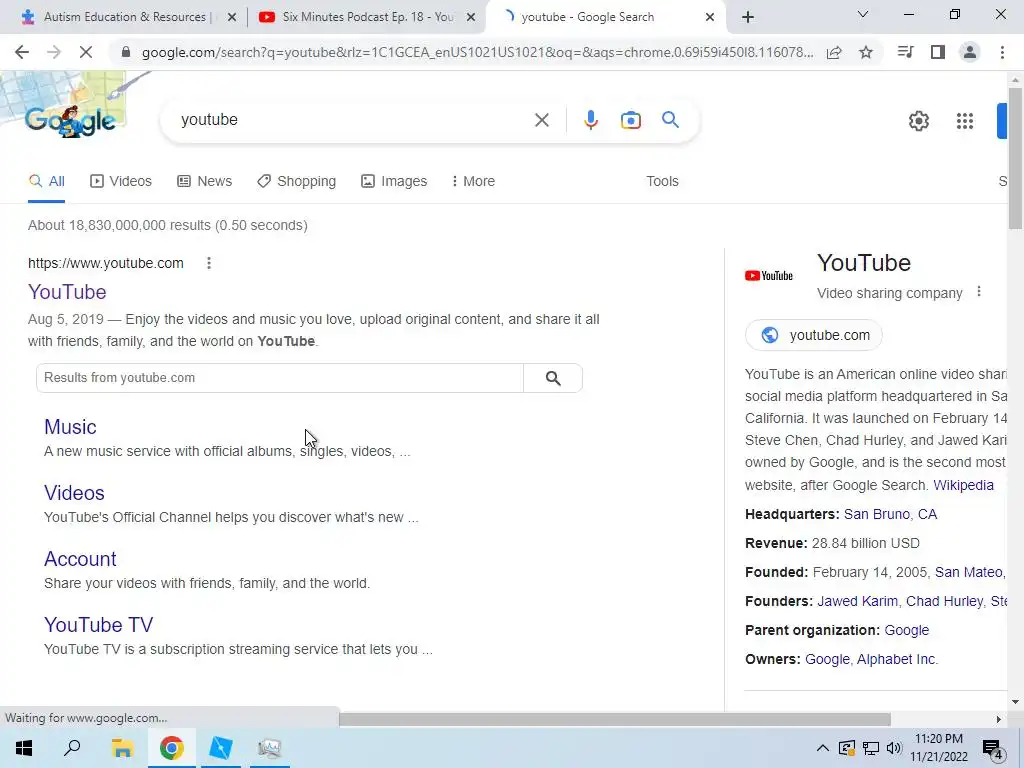This screenshot has height=768, width=1024.
Task: Click the browser forward arrow
Action: (x=54, y=52)
